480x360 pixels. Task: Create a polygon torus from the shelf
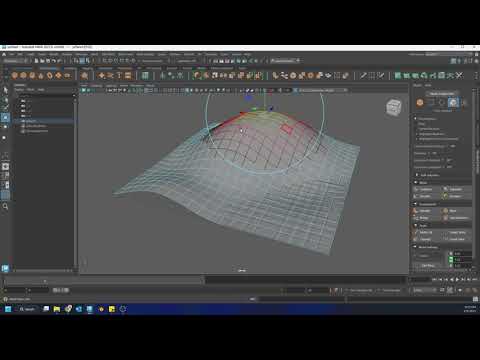click(x=49, y=76)
